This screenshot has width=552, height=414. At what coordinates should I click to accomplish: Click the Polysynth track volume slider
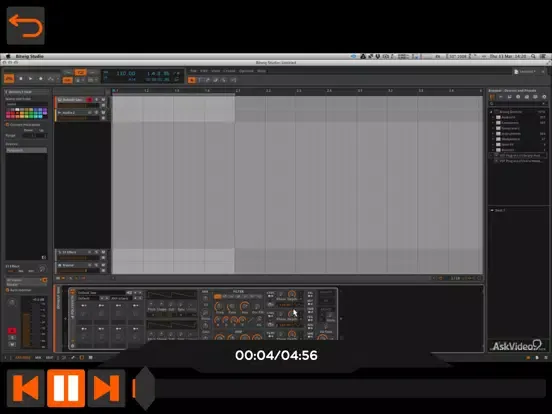coord(79,105)
